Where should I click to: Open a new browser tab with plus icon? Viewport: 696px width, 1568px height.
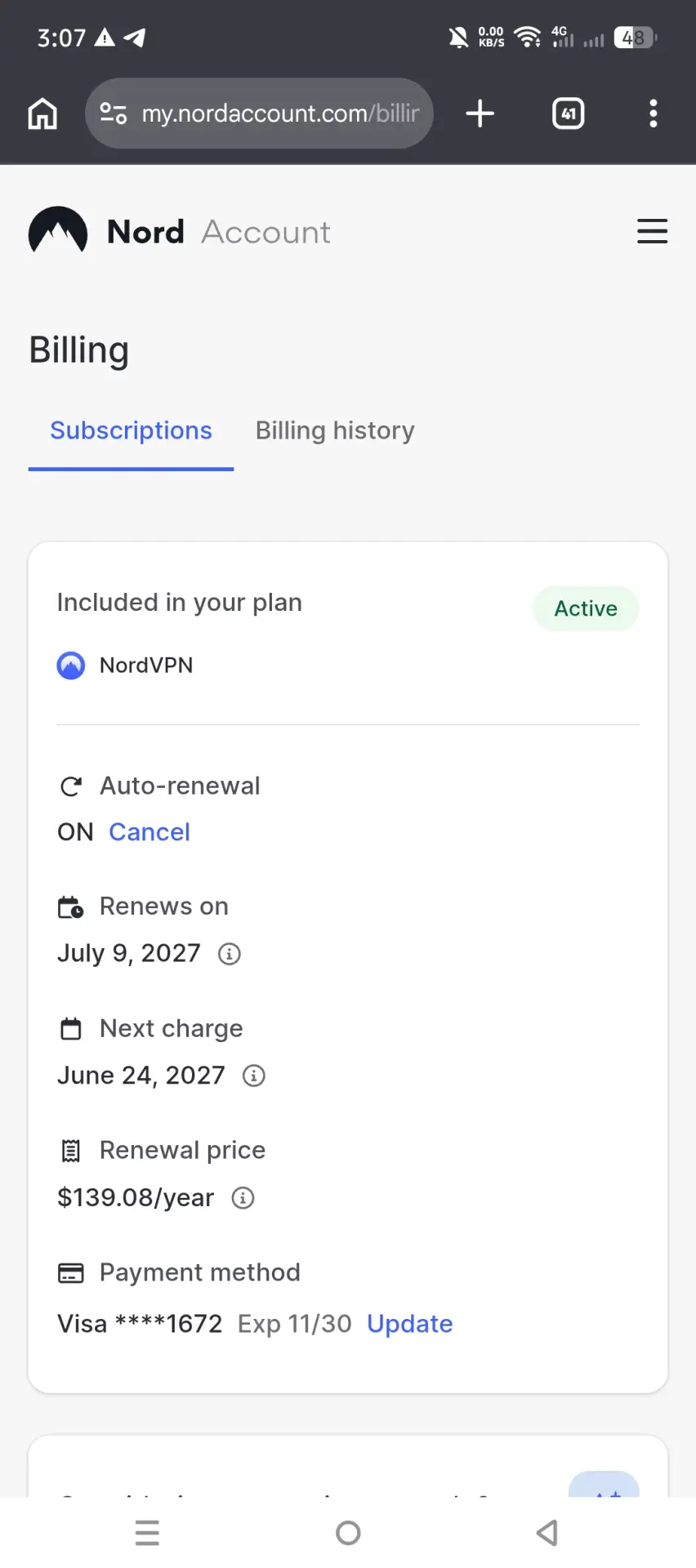click(x=480, y=114)
